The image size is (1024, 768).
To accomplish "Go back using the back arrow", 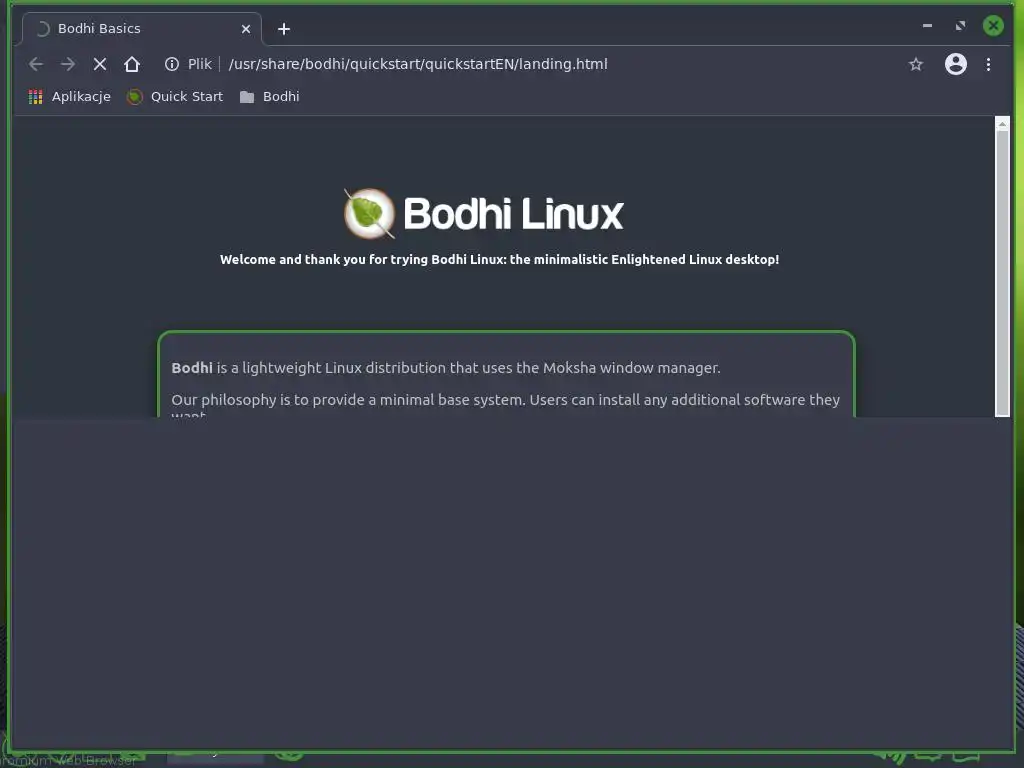I will [x=36, y=64].
